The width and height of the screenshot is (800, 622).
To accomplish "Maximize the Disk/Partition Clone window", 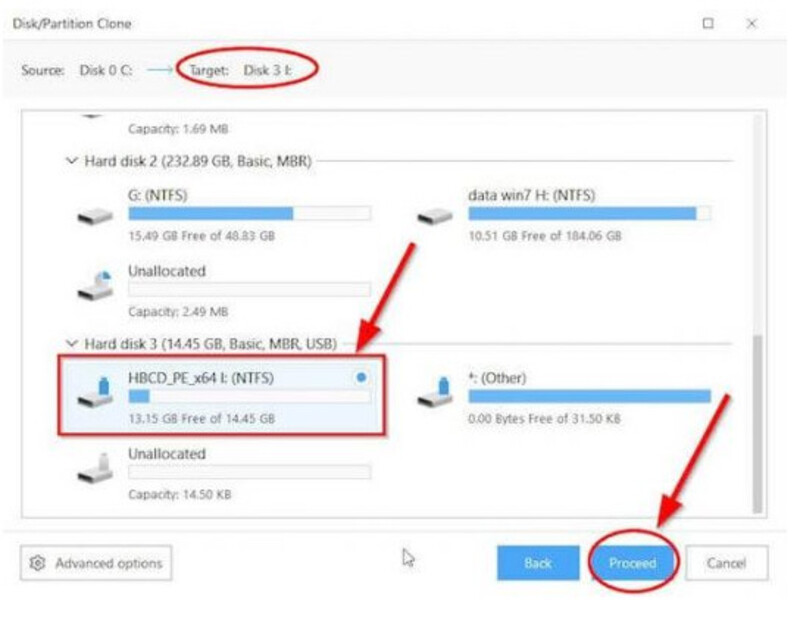I will pyautogui.click(x=708, y=23).
